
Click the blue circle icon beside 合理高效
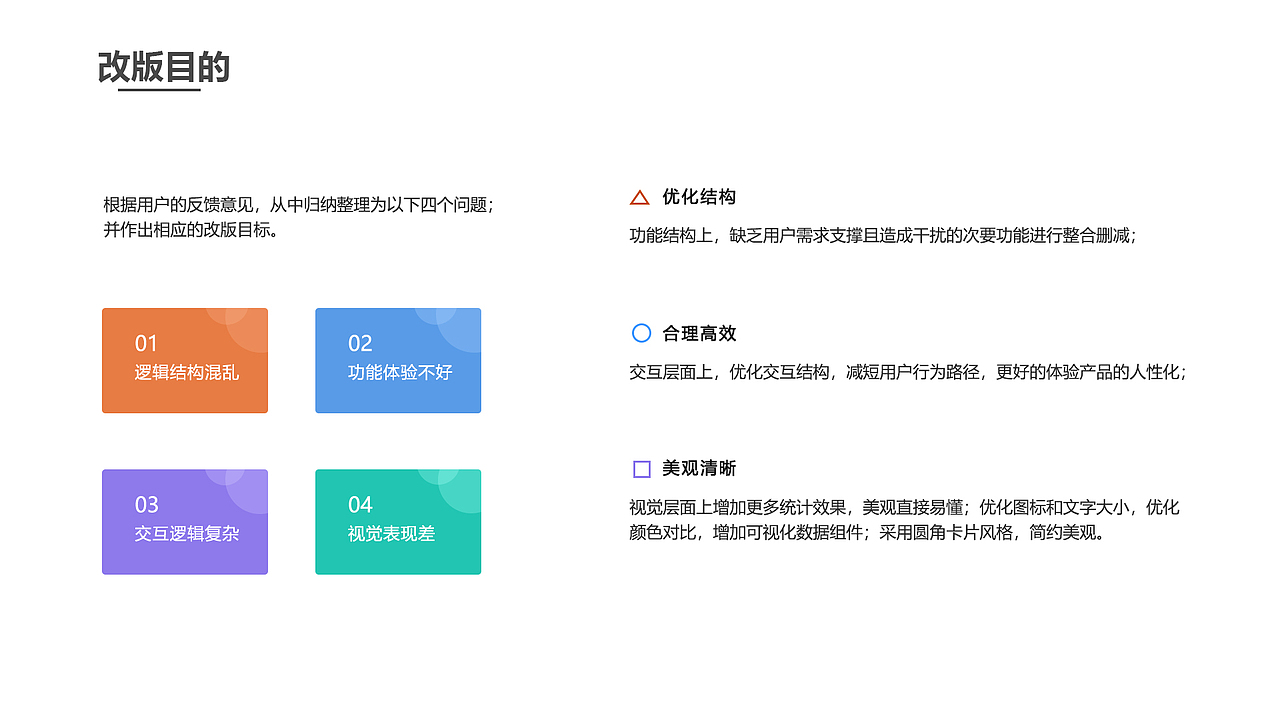641,333
